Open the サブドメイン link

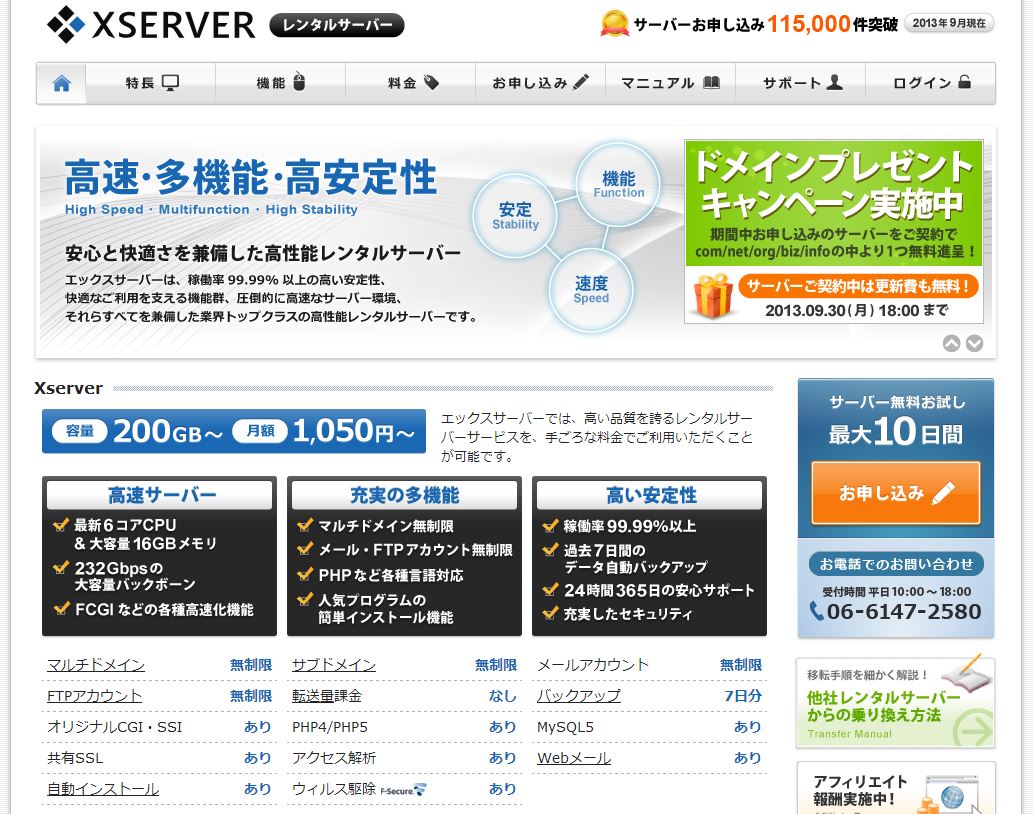pos(334,665)
